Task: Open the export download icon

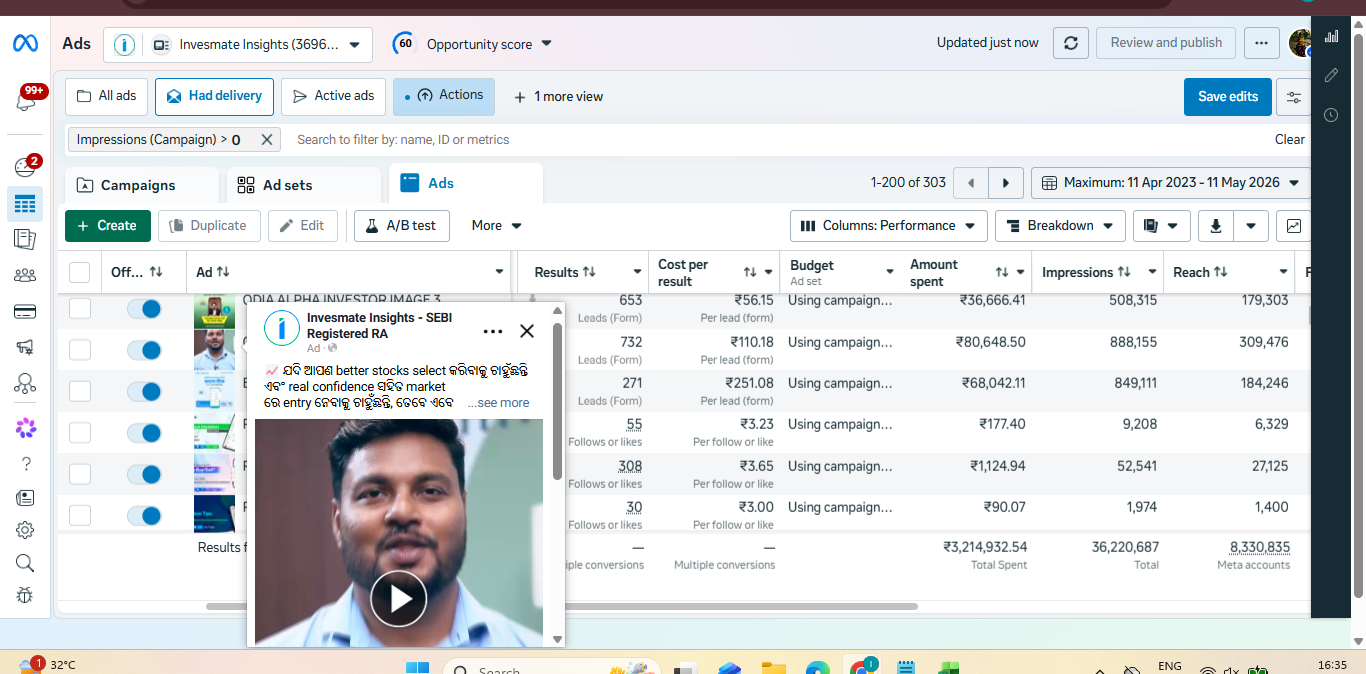Action: 1216,226
